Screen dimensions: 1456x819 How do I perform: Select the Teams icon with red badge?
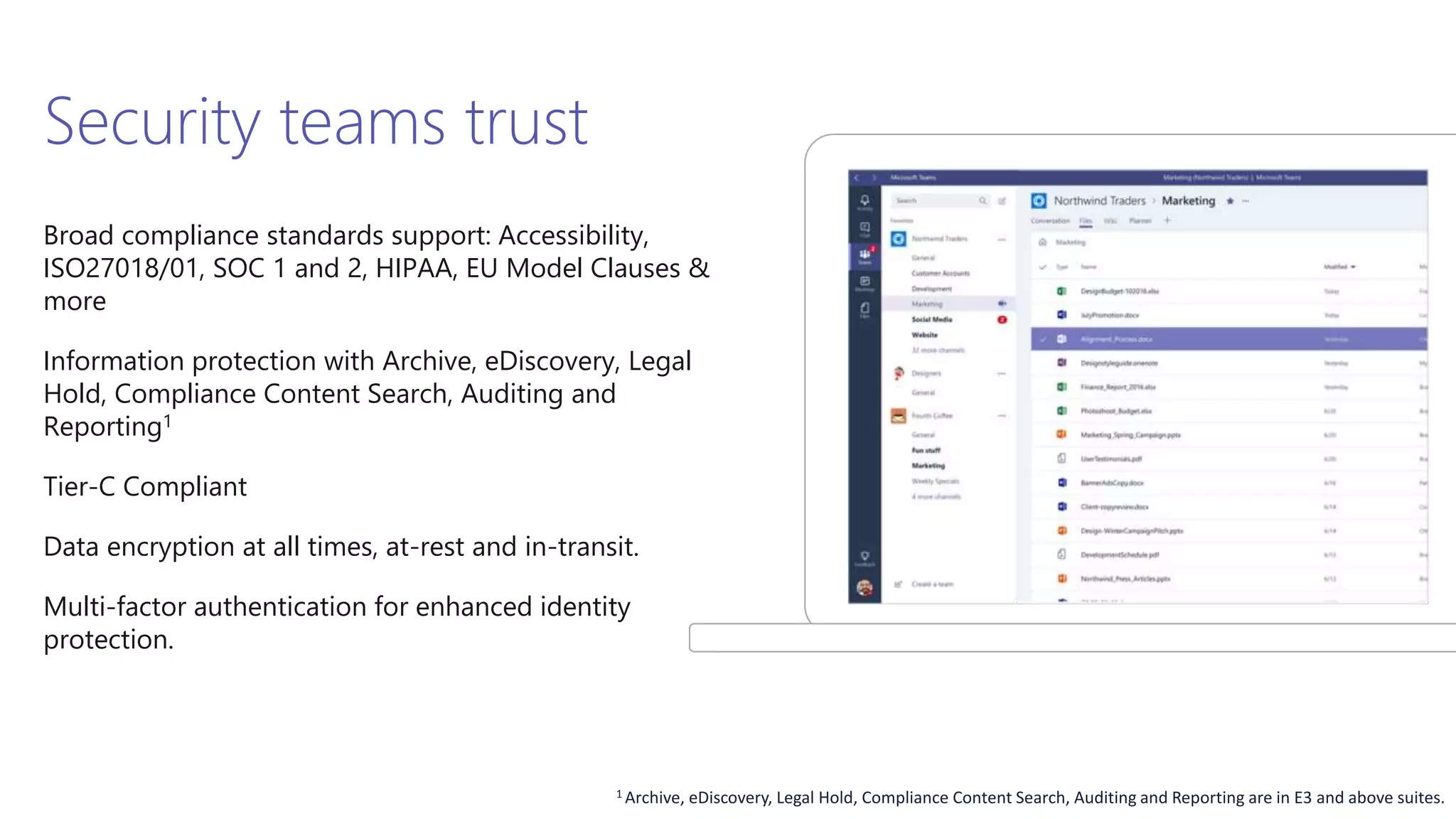[864, 255]
